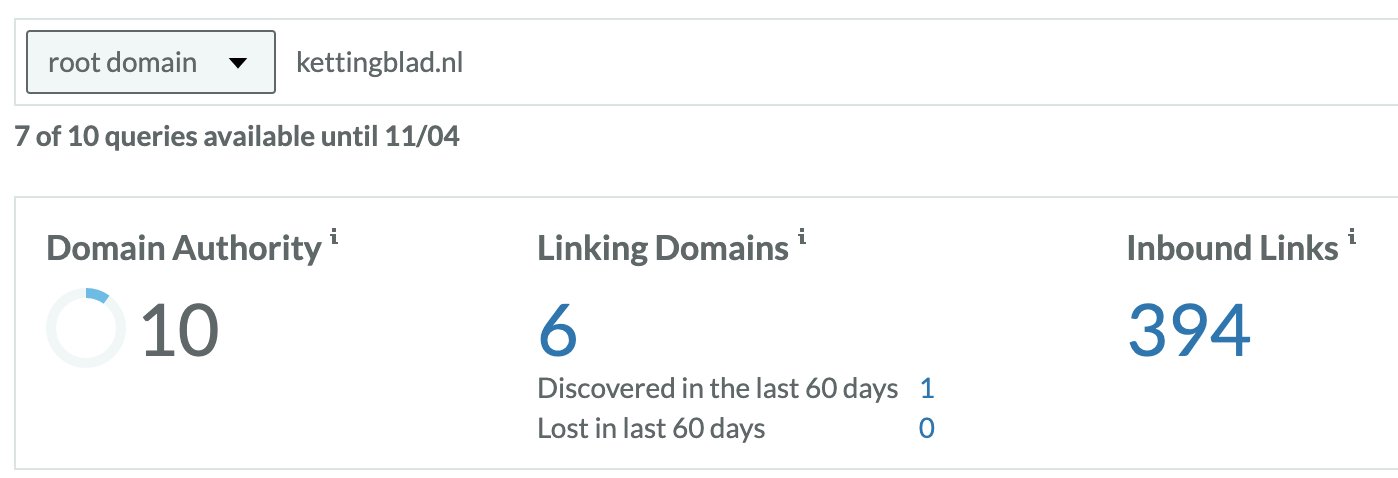Click the empty area right of the kettingblad.nl text

pyautogui.click(x=930, y=63)
